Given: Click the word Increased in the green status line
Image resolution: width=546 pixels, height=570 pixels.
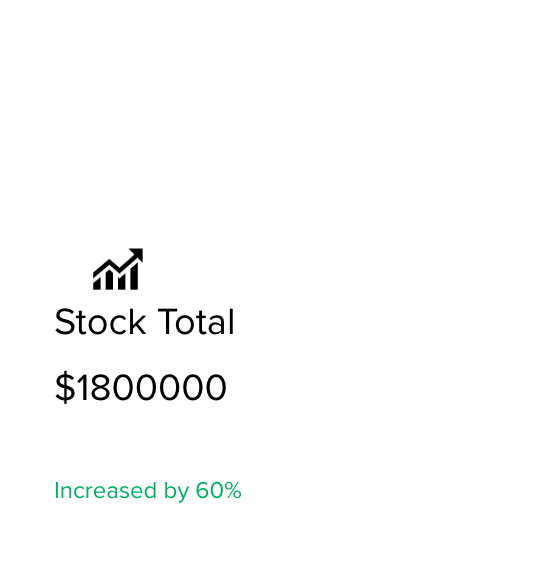Looking at the screenshot, I should pyautogui.click(x=105, y=490).
